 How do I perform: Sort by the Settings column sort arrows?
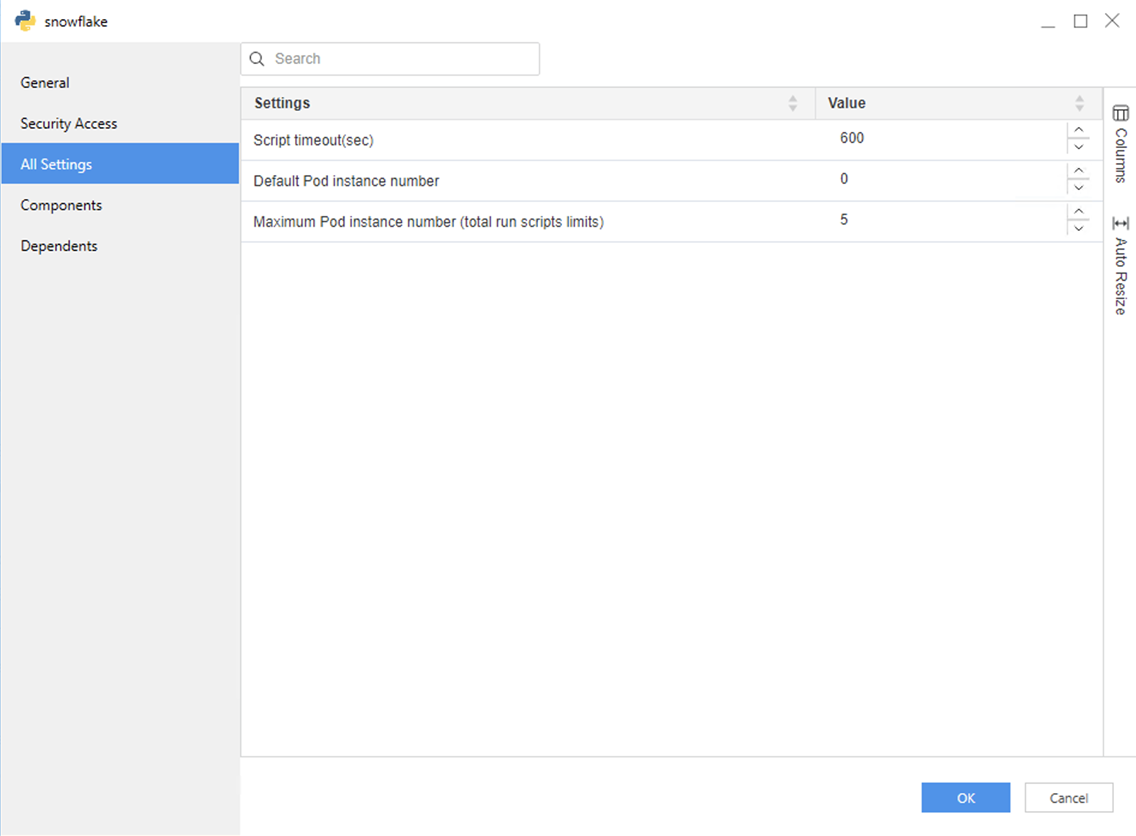(x=793, y=103)
